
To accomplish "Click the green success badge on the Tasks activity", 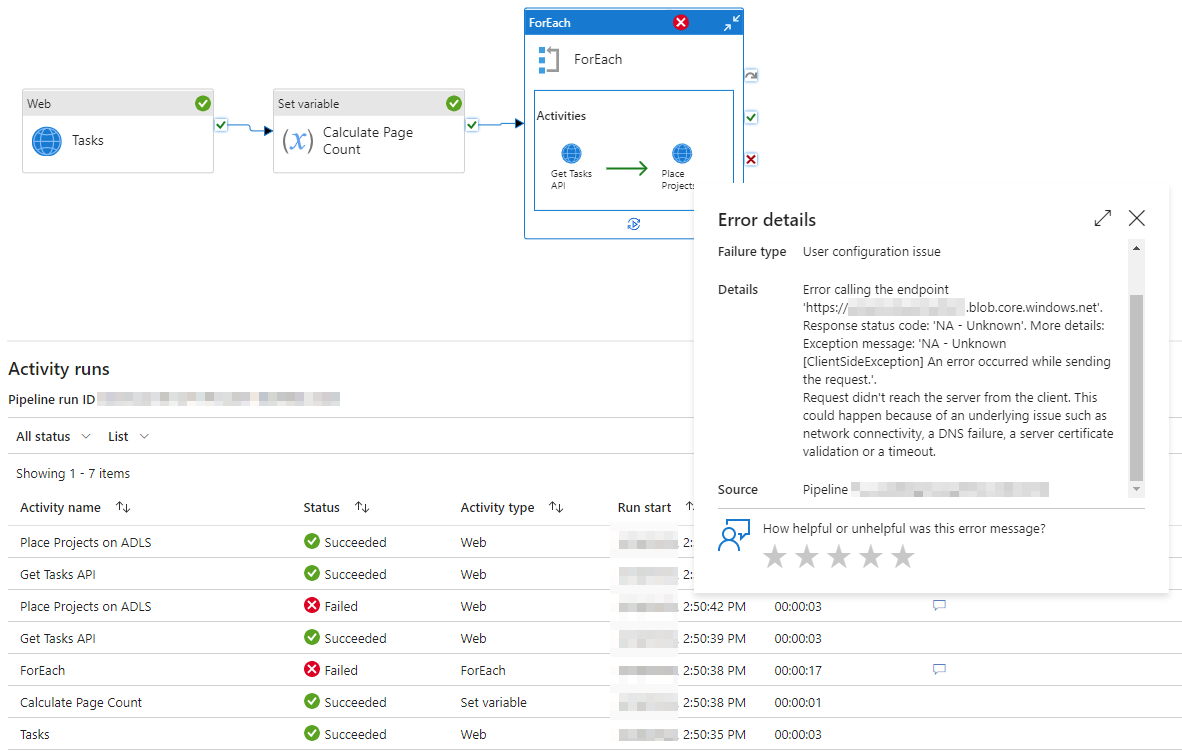I will point(203,103).
